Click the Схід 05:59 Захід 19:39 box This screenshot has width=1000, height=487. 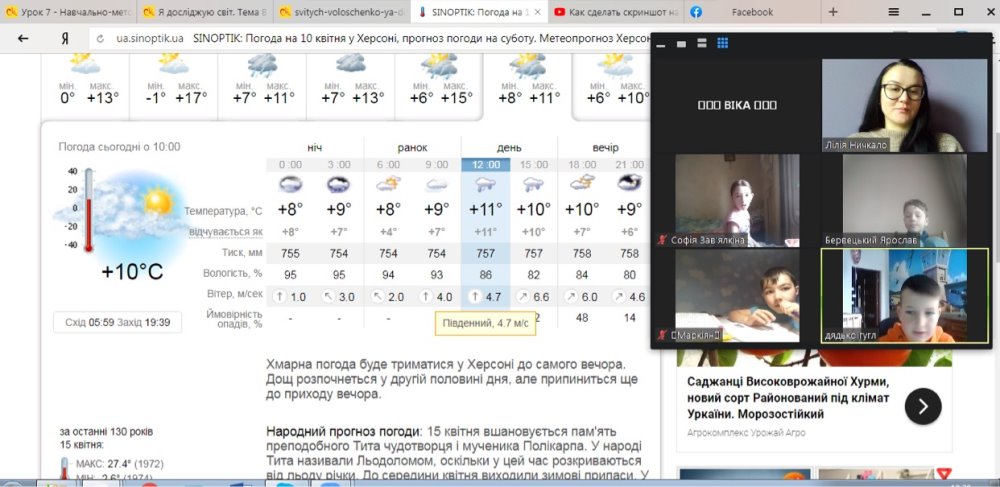(x=117, y=323)
